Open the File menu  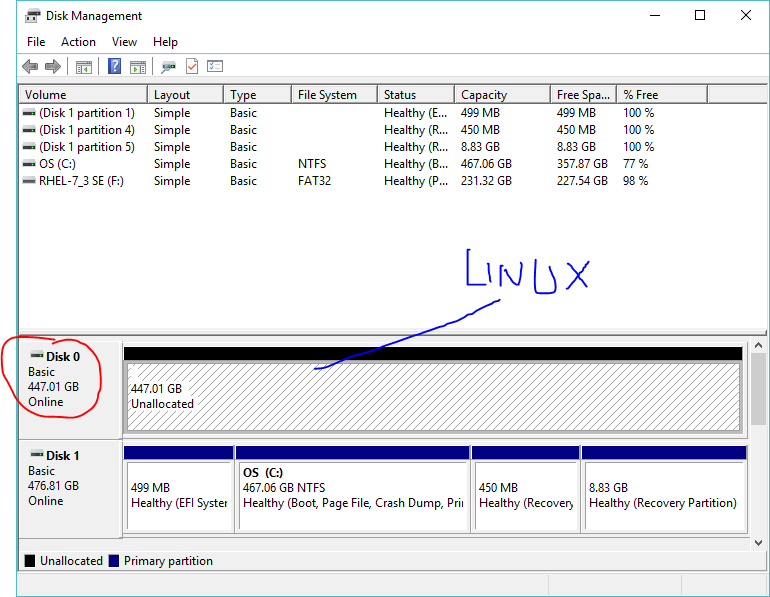36,42
